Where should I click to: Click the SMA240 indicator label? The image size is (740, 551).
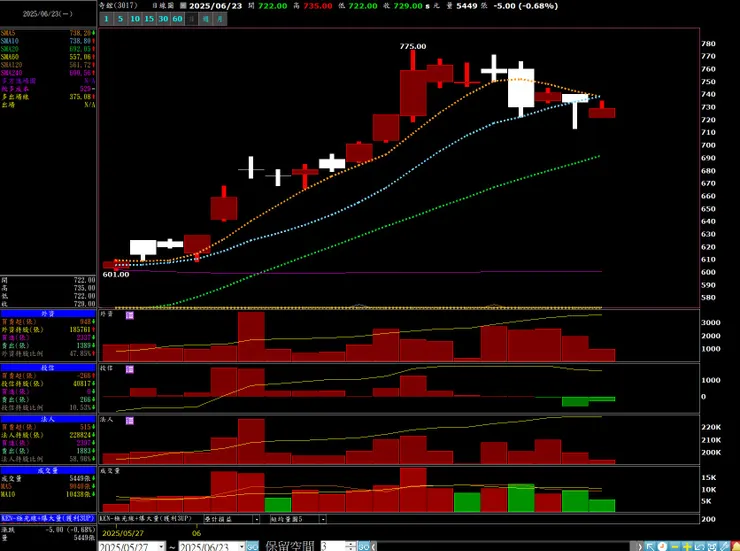(11, 73)
